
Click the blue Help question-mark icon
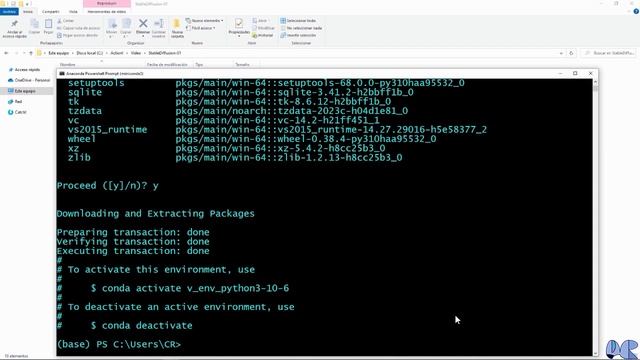coord(636,11)
